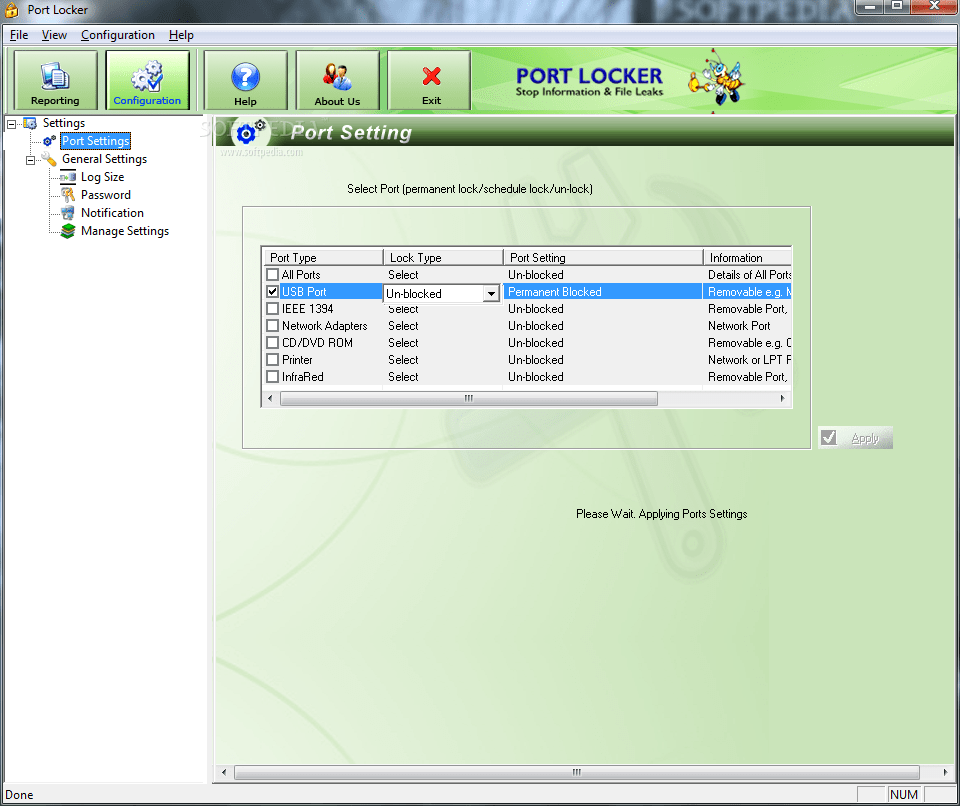Open the File menu
This screenshot has width=960, height=806.
[x=19, y=35]
